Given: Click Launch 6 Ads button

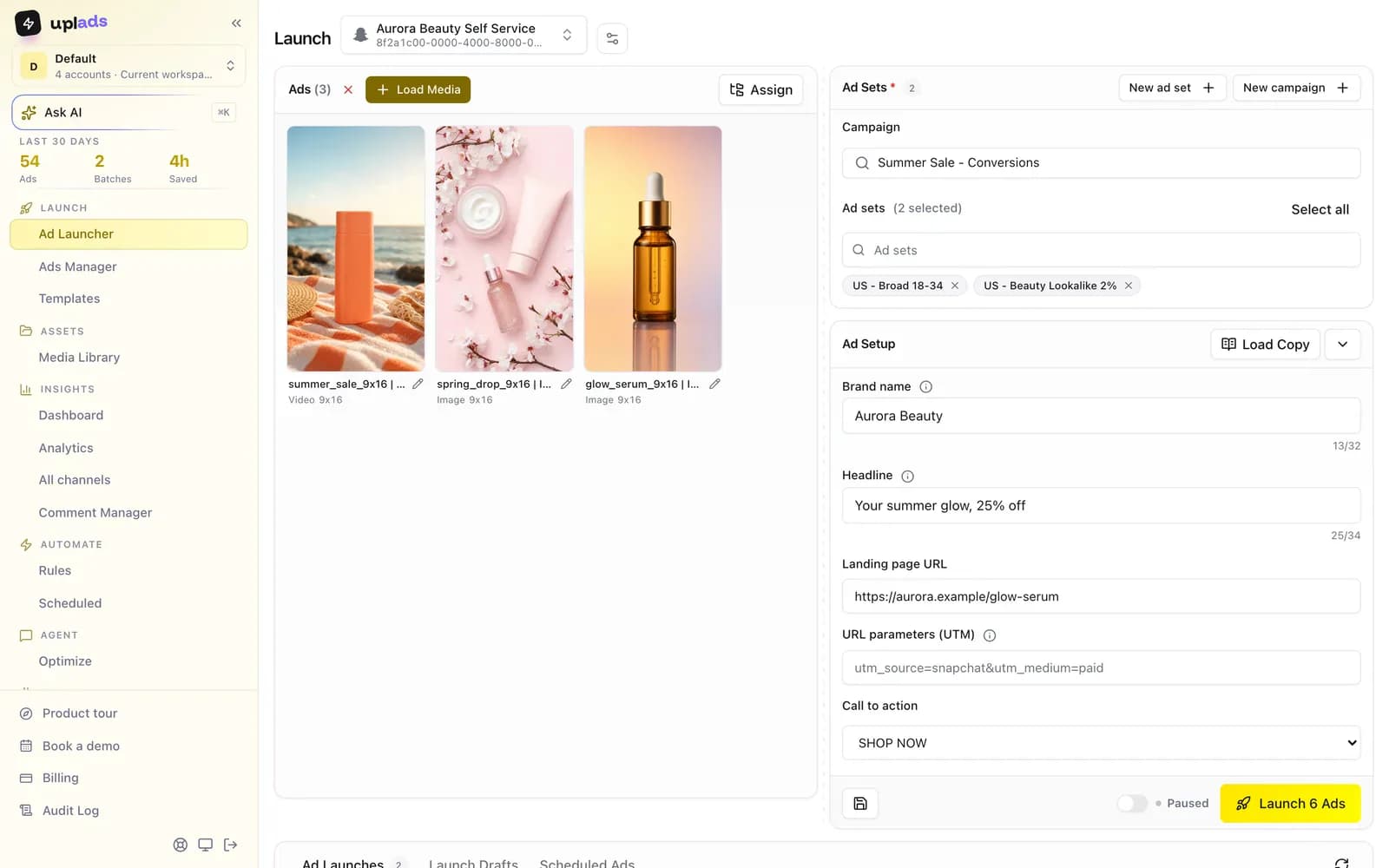Looking at the screenshot, I should (x=1290, y=804).
